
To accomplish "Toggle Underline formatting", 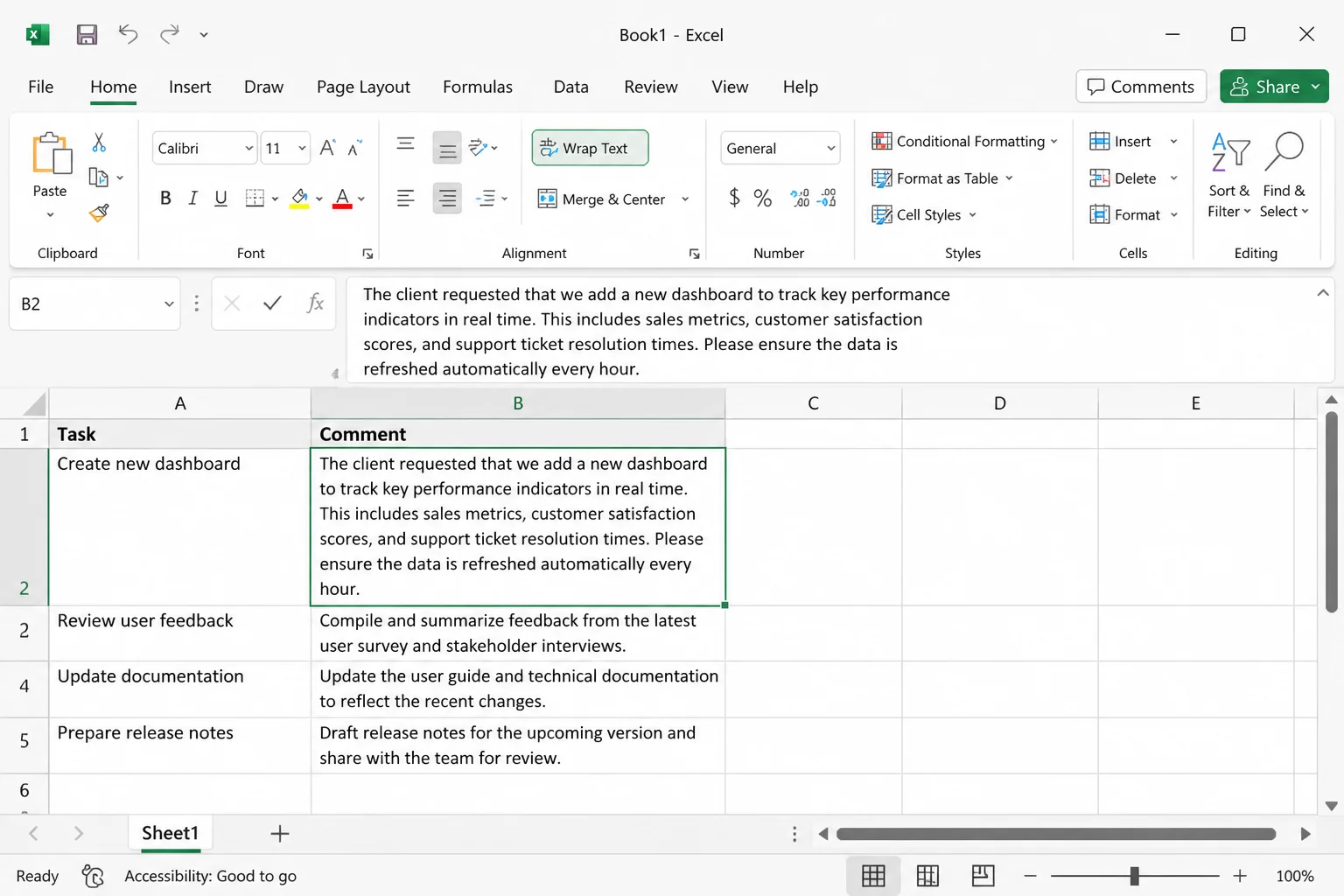I will pyautogui.click(x=220, y=199).
